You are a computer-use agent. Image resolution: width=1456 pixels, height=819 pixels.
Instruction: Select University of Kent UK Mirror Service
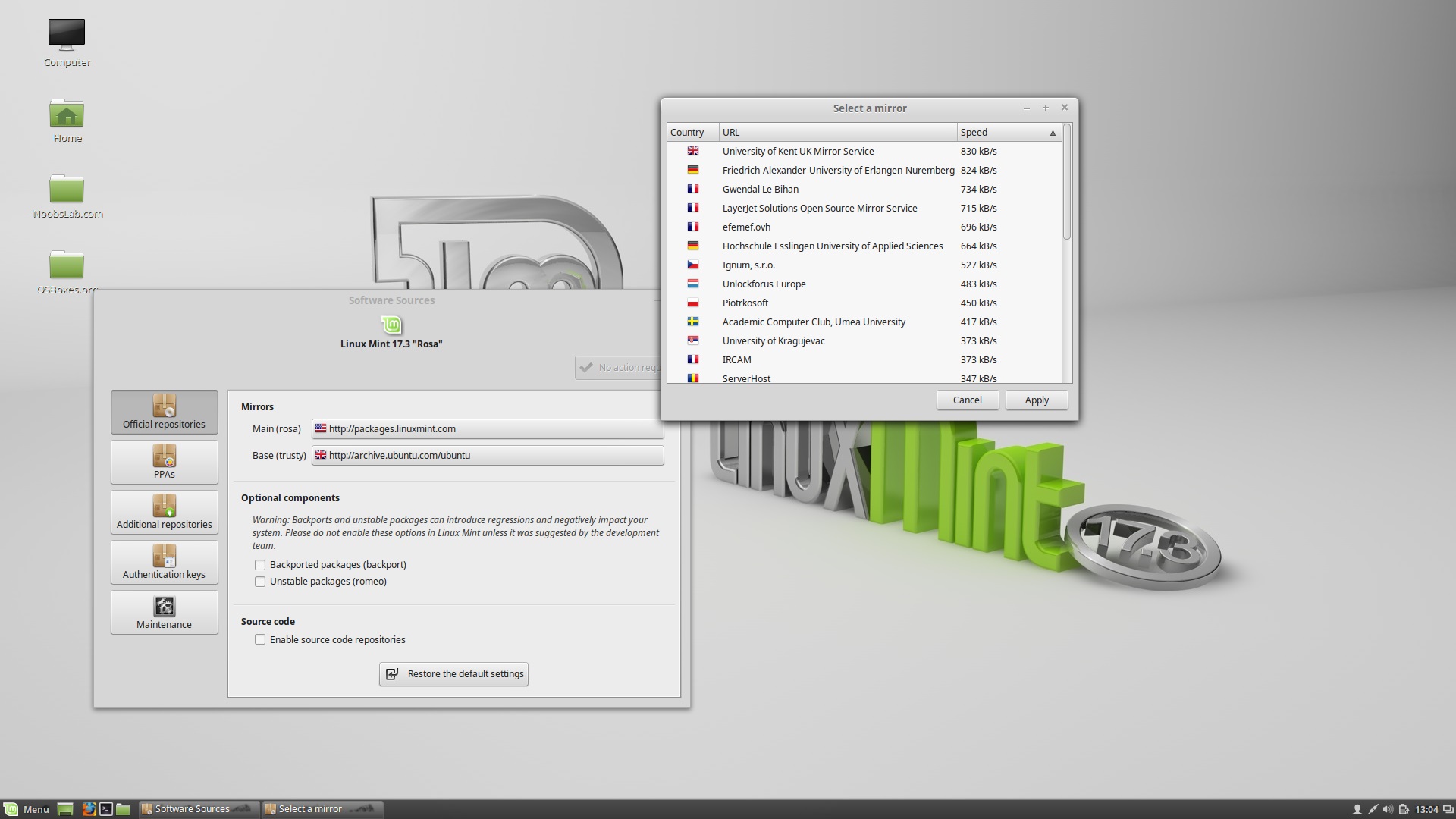point(864,152)
